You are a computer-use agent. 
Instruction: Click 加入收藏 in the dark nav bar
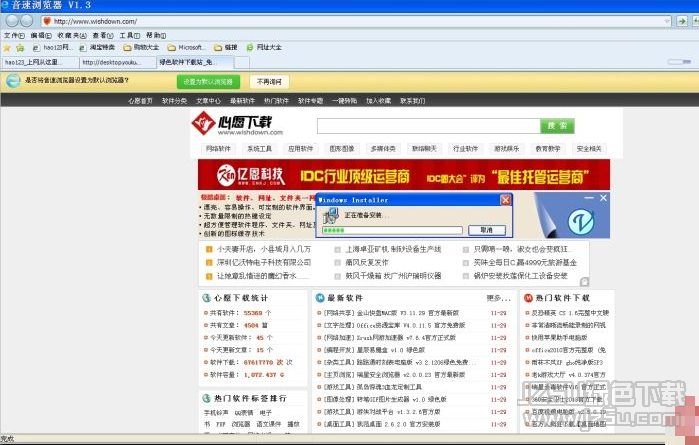pyautogui.click(x=378, y=101)
